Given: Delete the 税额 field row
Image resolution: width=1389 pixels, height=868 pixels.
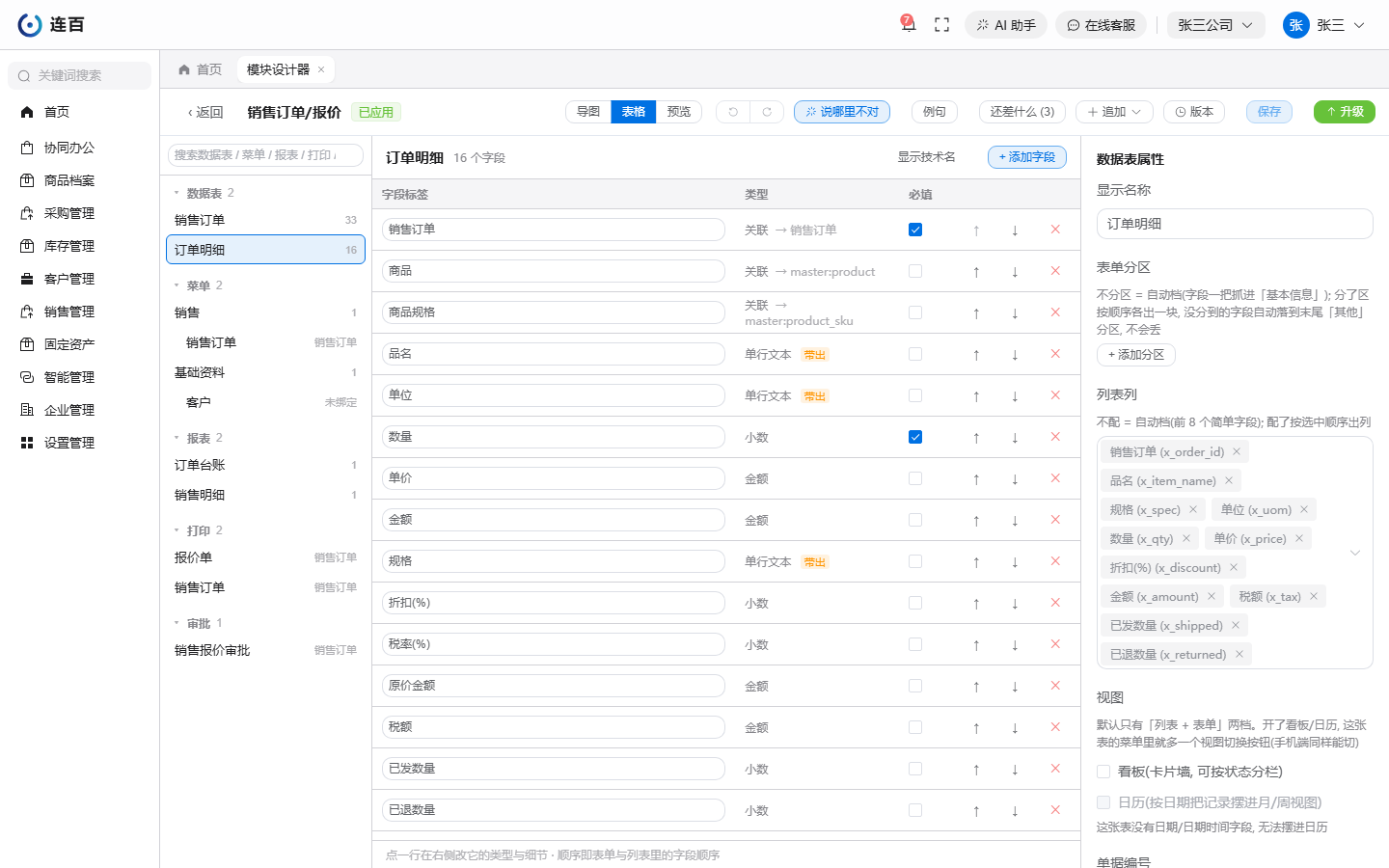Looking at the screenshot, I should [1055, 727].
